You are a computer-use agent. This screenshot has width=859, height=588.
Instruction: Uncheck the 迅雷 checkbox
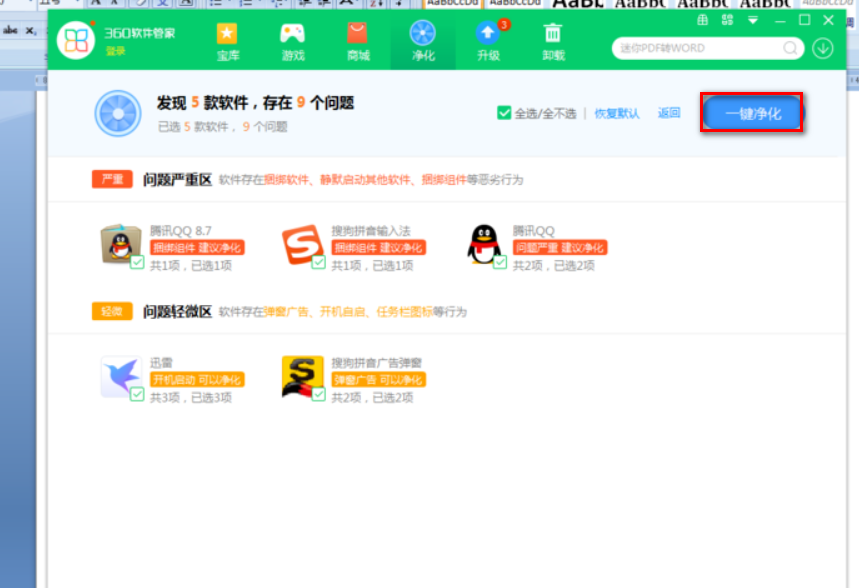point(137,395)
